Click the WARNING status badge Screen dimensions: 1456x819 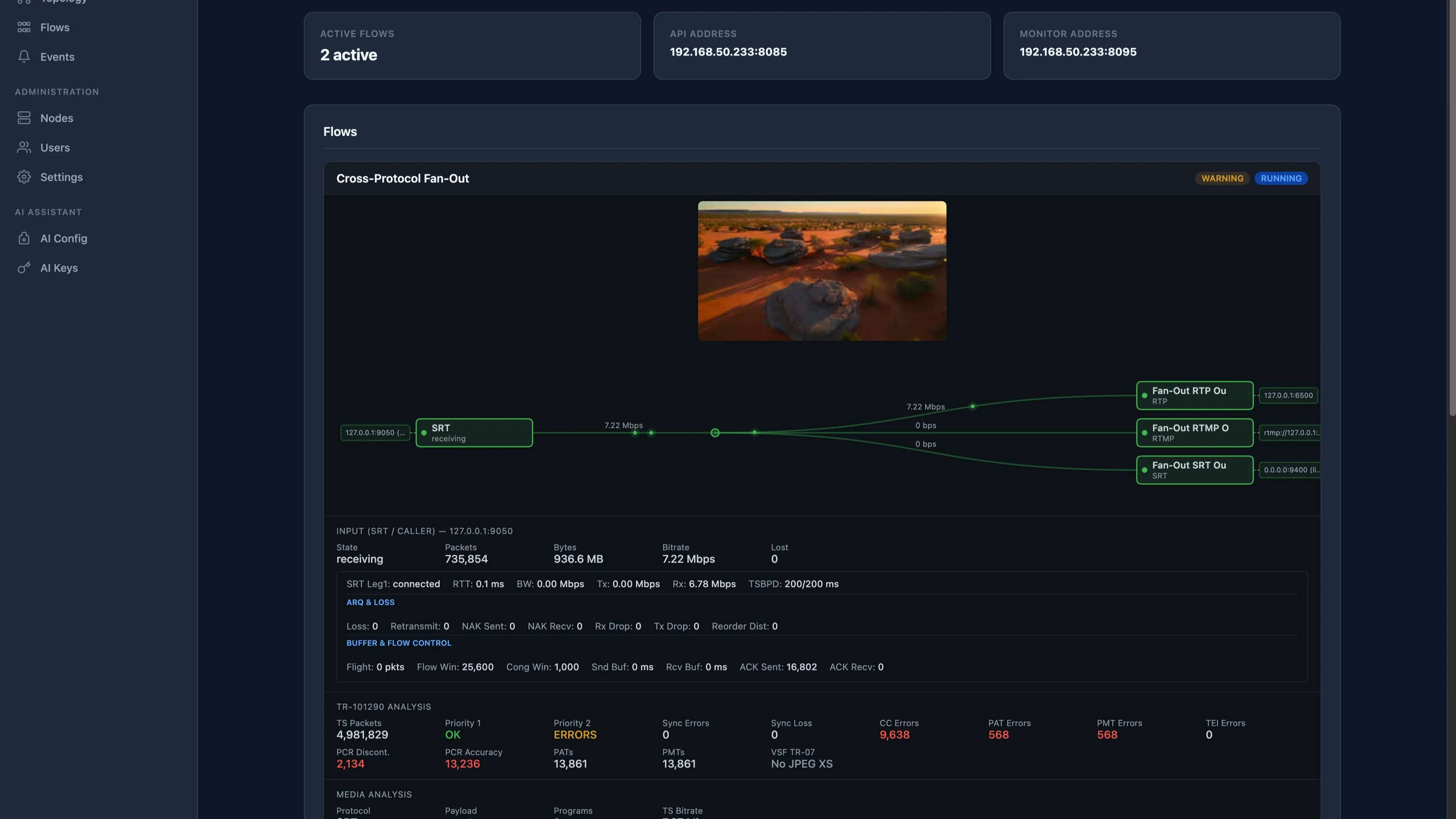[1222, 178]
